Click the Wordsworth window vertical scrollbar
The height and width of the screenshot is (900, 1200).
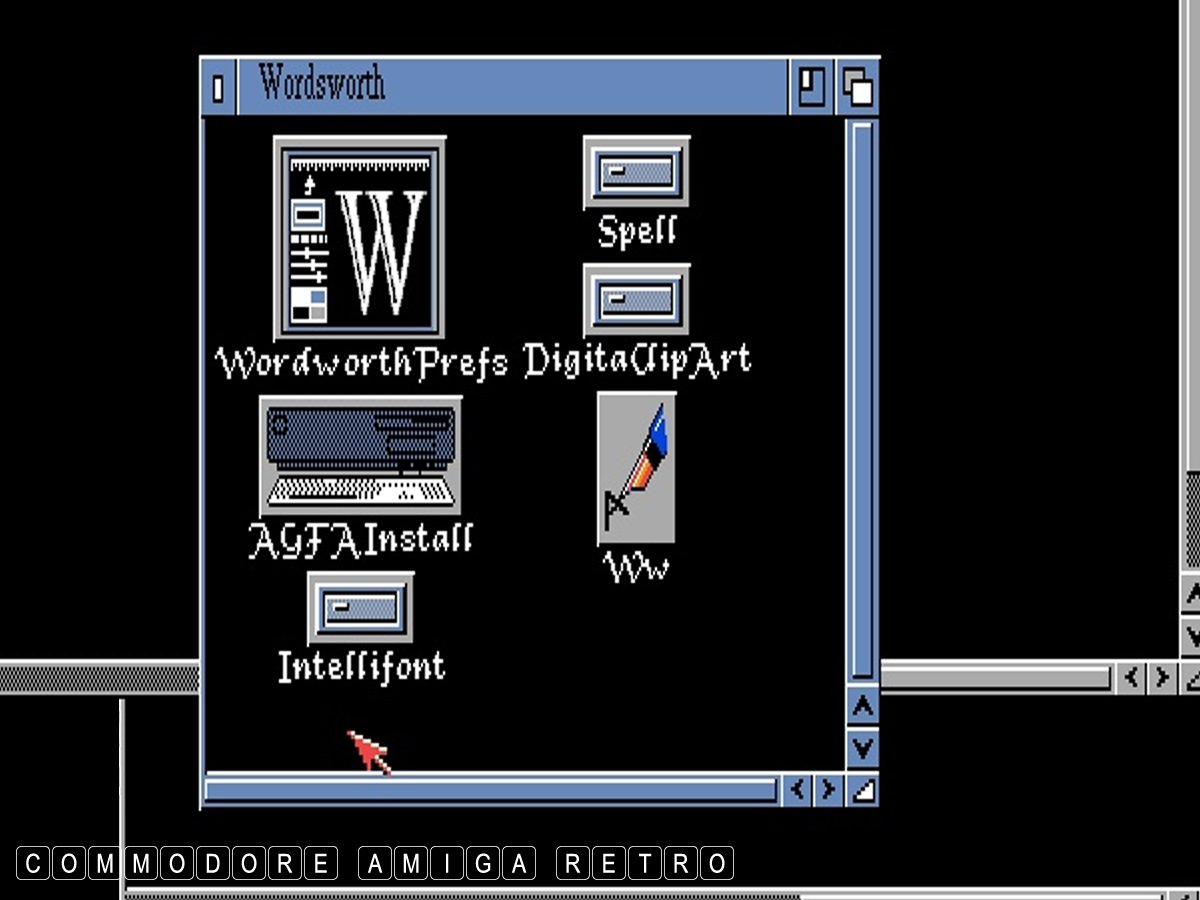(861, 400)
